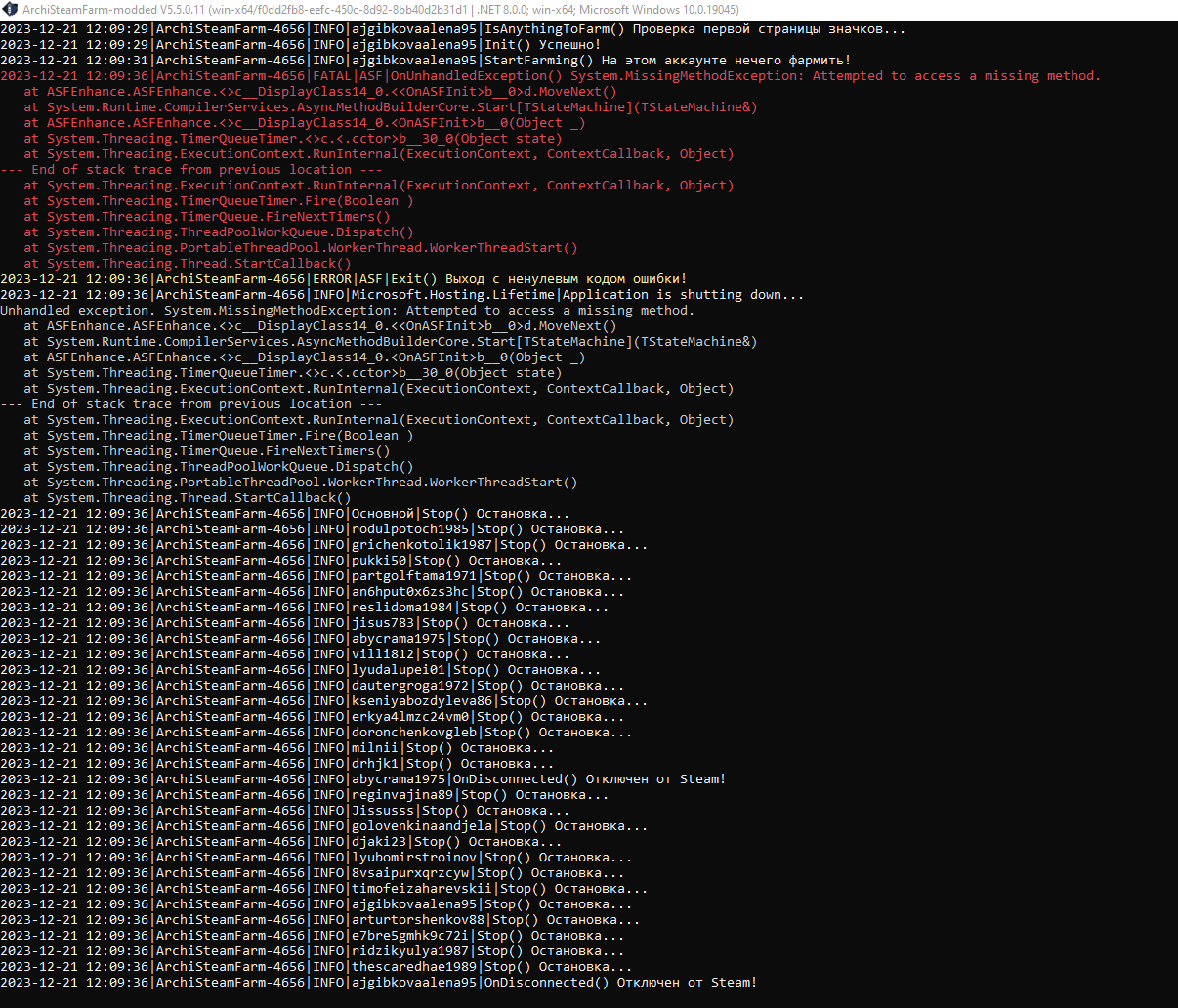Select the an6hput0x6zs3hc Stop() line
Viewport: 1178px width, 1008px height.
(x=313, y=592)
